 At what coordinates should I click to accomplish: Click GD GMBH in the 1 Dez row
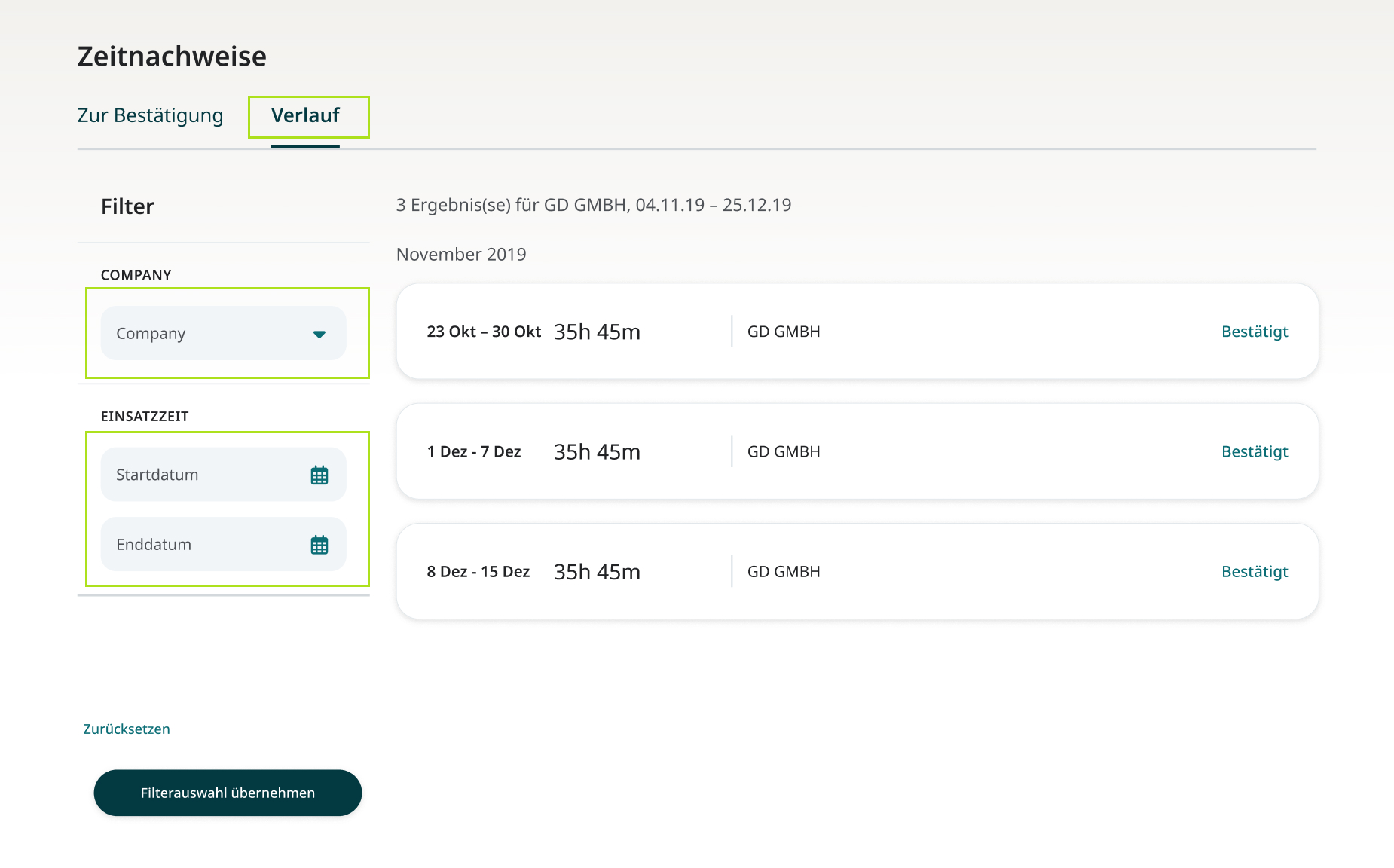[x=784, y=451]
